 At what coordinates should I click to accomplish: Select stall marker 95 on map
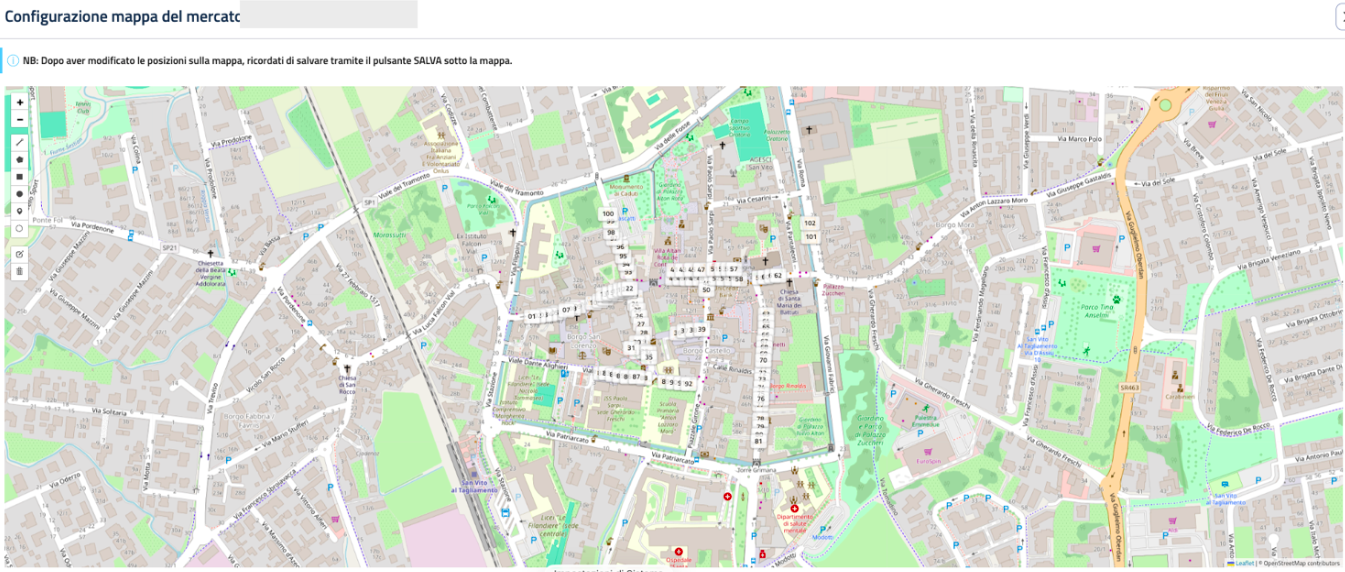click(x=623, y=256)
